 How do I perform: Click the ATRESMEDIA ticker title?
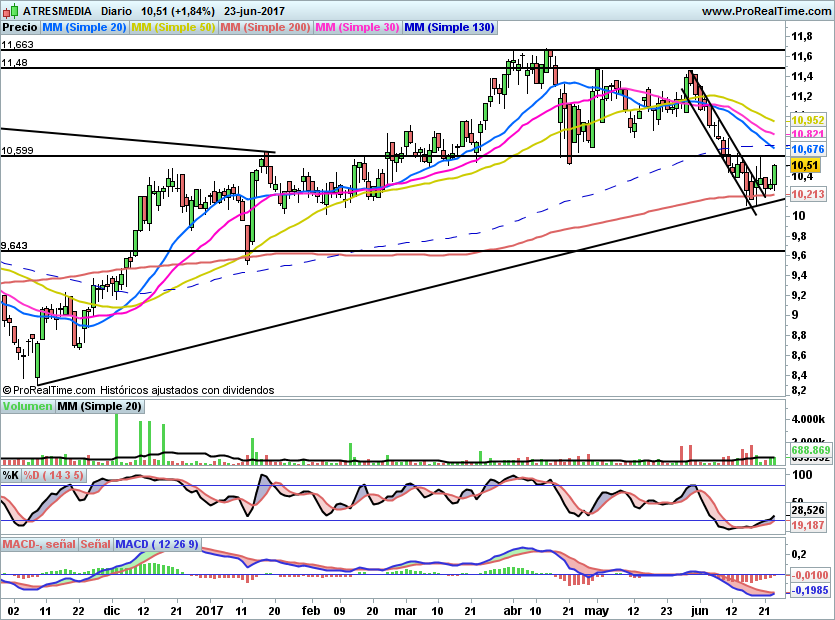57,11
